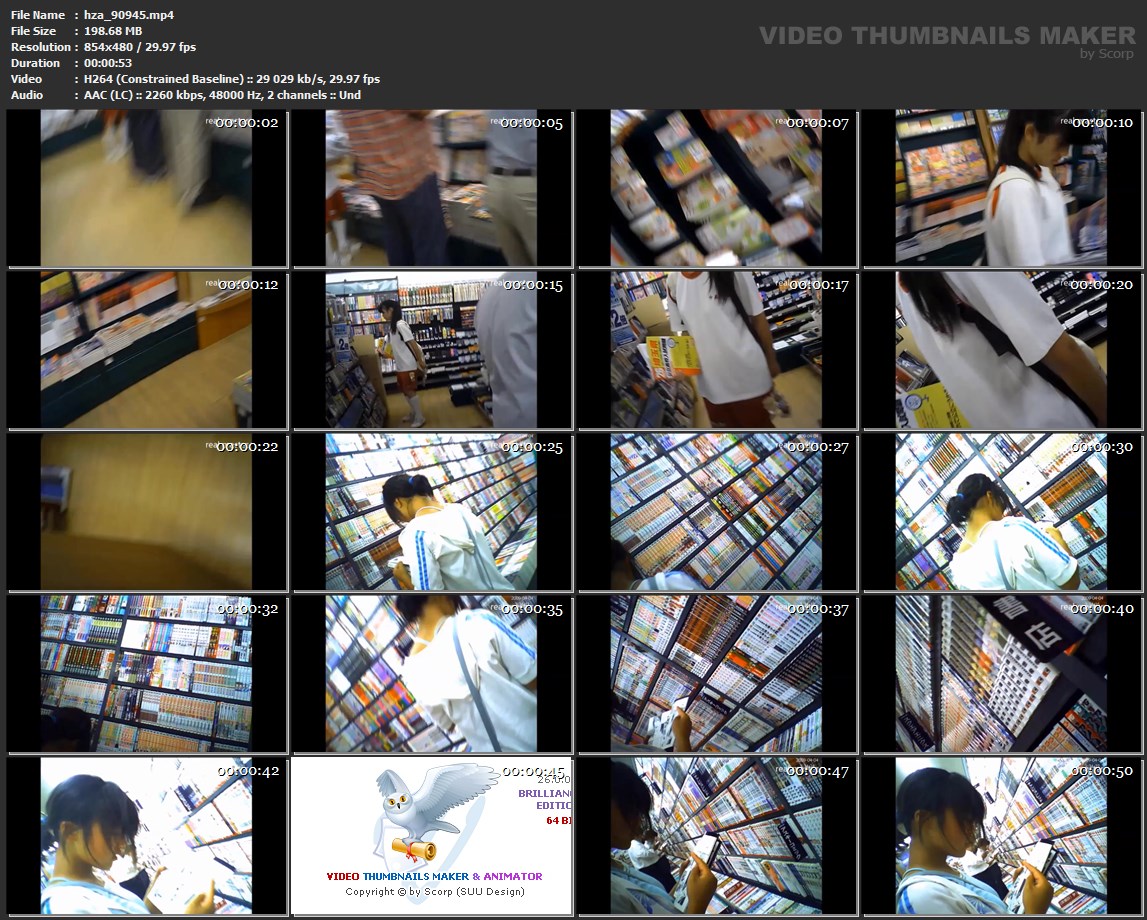1147x920 pixels.
Task: Open the thumbnail at timestamp 00:00:05
Action: click(x=432, y=188)
